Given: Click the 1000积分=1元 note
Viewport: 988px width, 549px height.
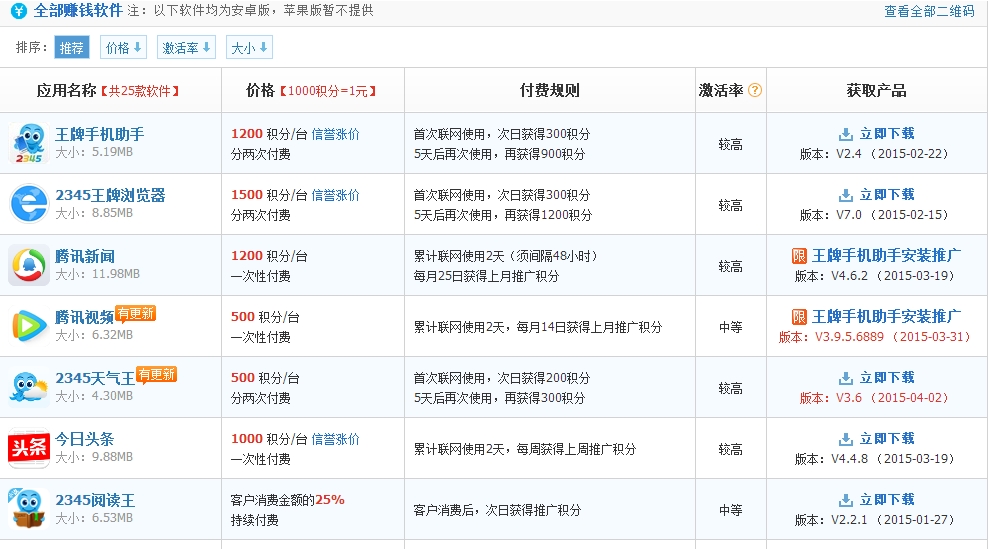Looking at the screenshot, I should pyautogui.click(x=328, y=91).
